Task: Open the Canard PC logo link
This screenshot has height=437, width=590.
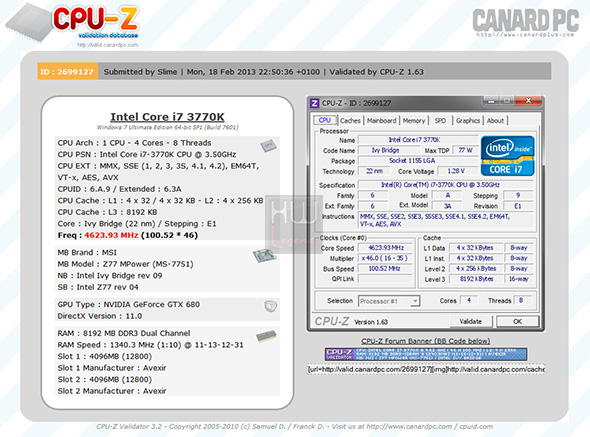Action: click(x=526, y=22)
